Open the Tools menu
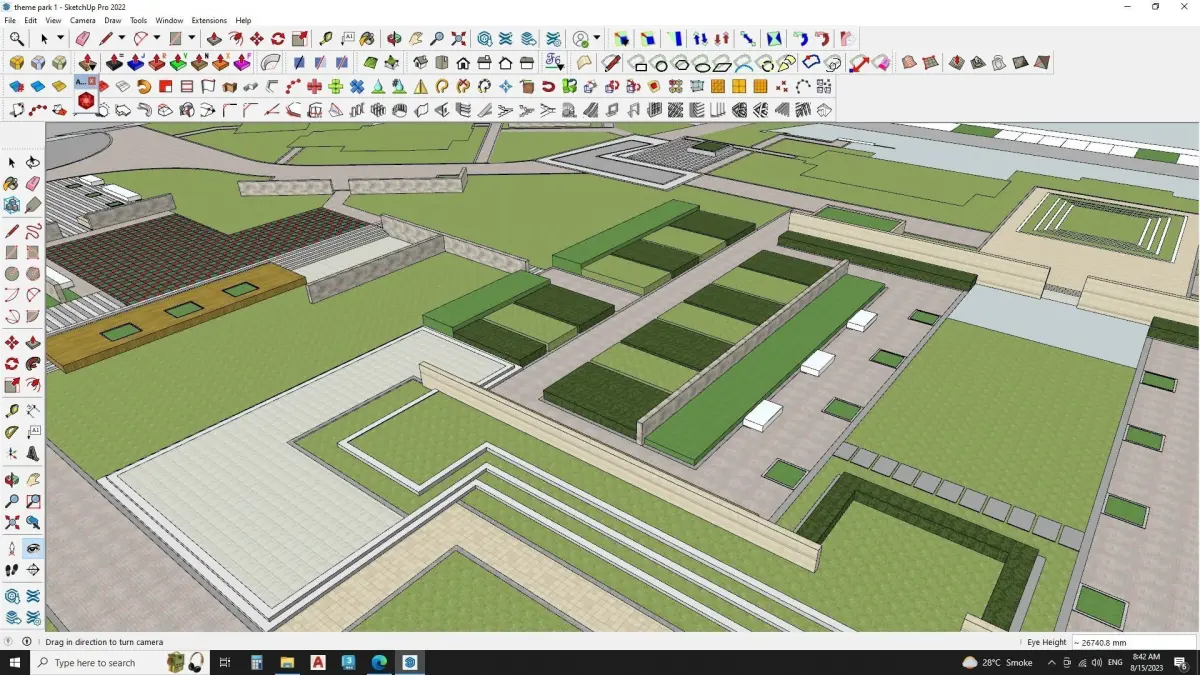The height and width of the screenshot is (675, 1200). pyautogui.click(x=138, y=20)
